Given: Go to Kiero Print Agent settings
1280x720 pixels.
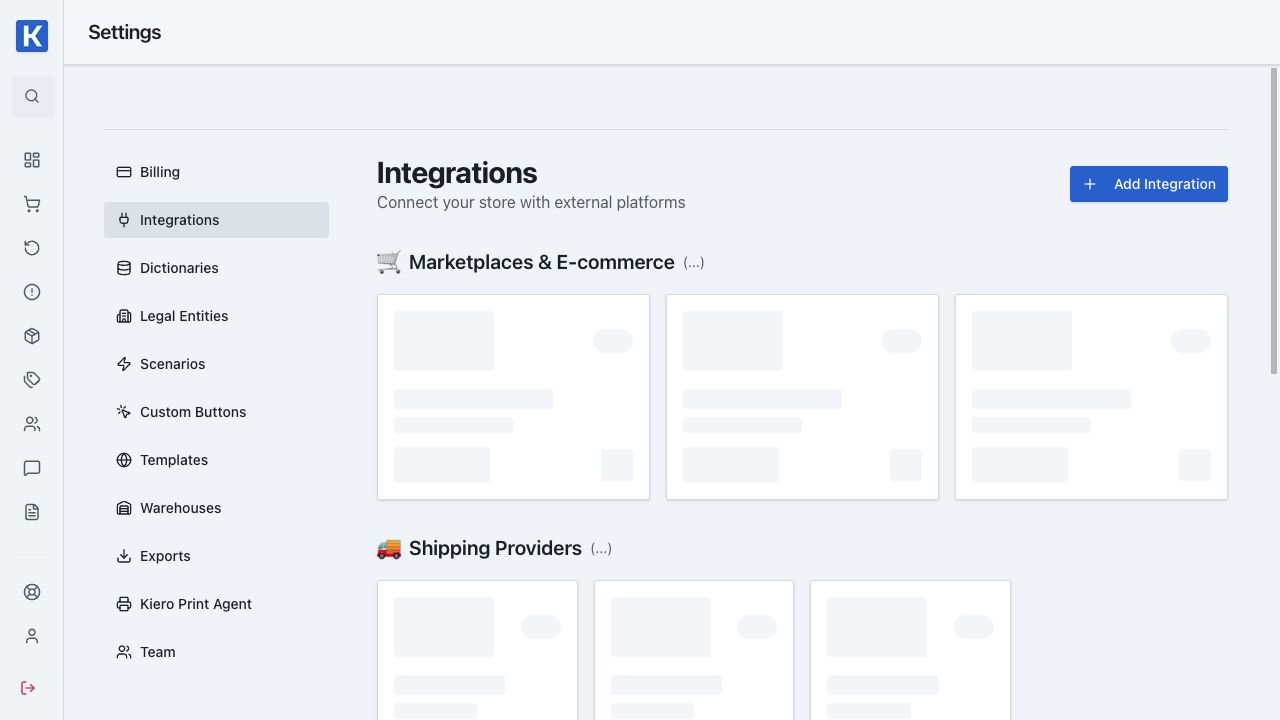Looking at the screenshot, I should 216,604.
